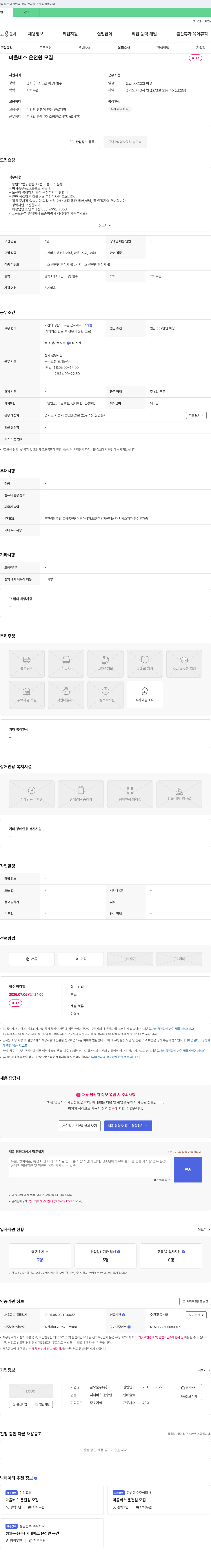This screenshot has width=211, height=1568.
Task: Click the info icon beside 빅데이터 추천 정보
Action: coord(35,1478)
